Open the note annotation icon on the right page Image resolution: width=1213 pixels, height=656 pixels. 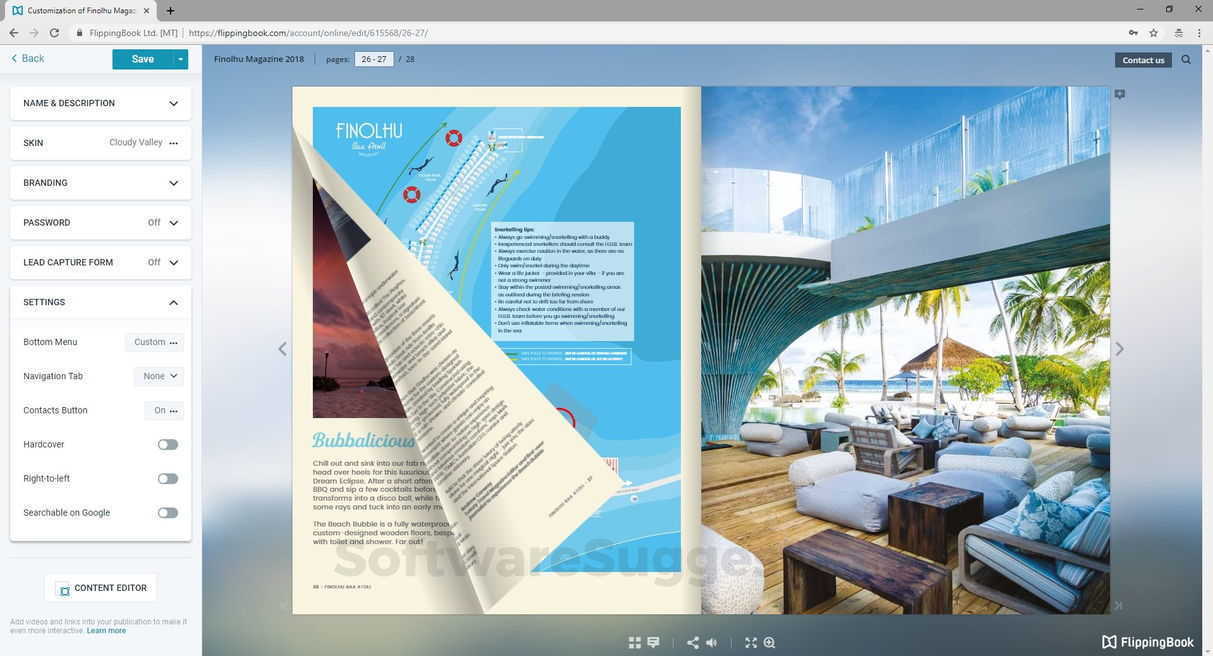(1119, 93)
